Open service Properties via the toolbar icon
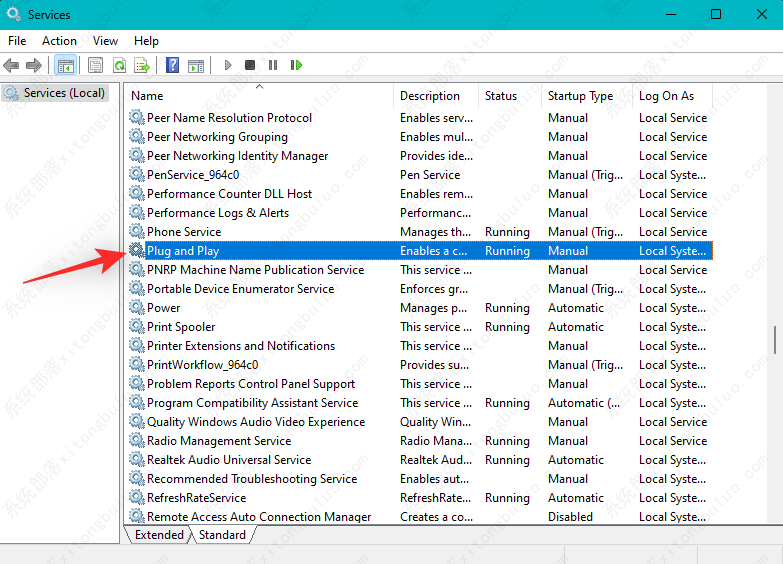 [95, 65]
